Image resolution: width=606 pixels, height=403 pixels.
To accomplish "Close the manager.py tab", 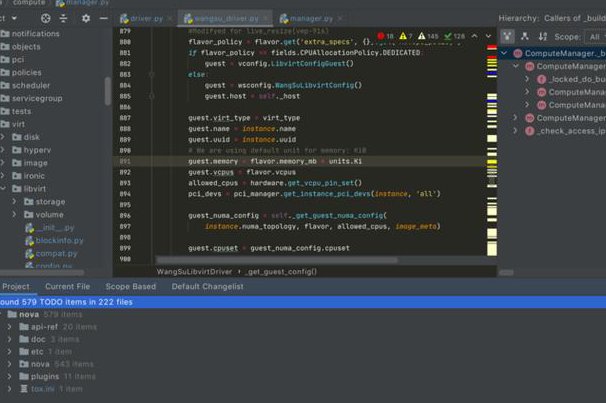I will click(x=340, y=18).
